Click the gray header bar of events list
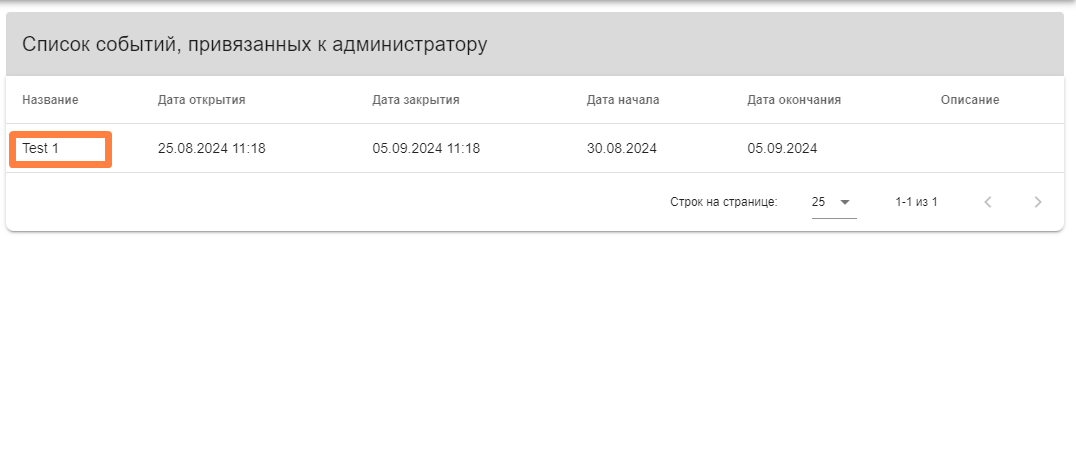 pos(535,44)
